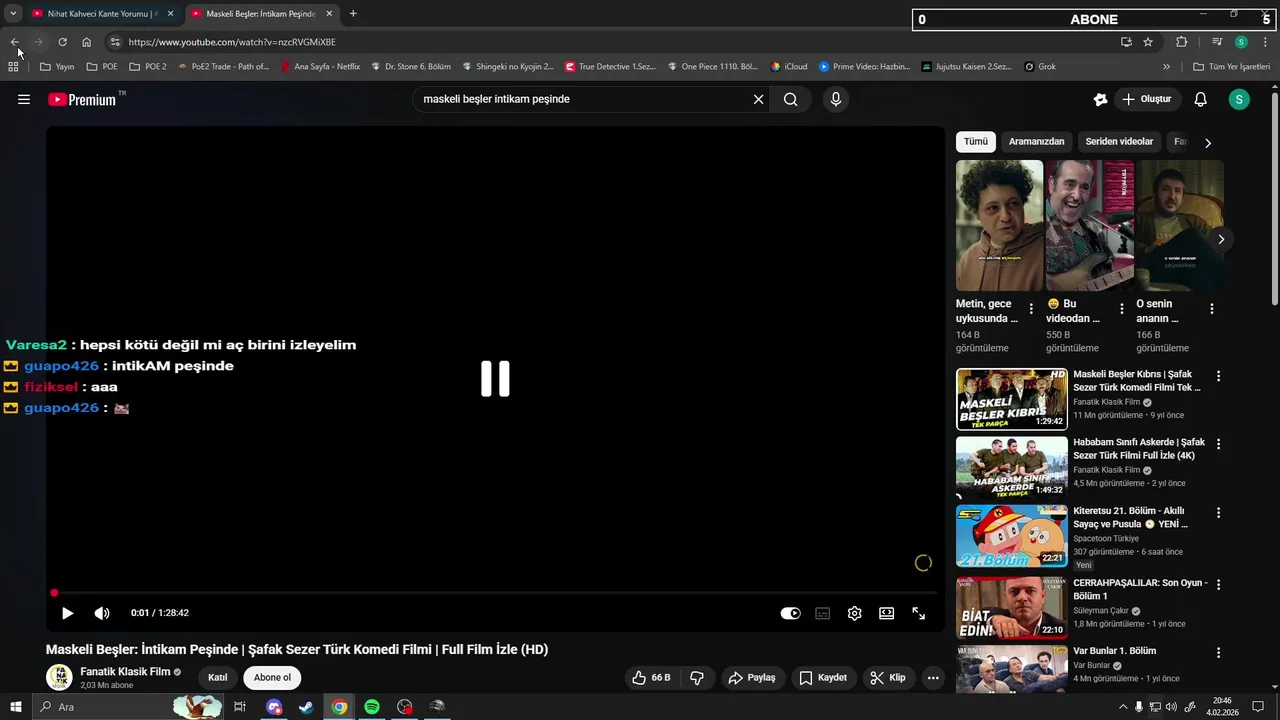Image resolution: width=1280 pixels, height=720 pixels.
Task: Open more actions under the video
Action: pos(933,677)
